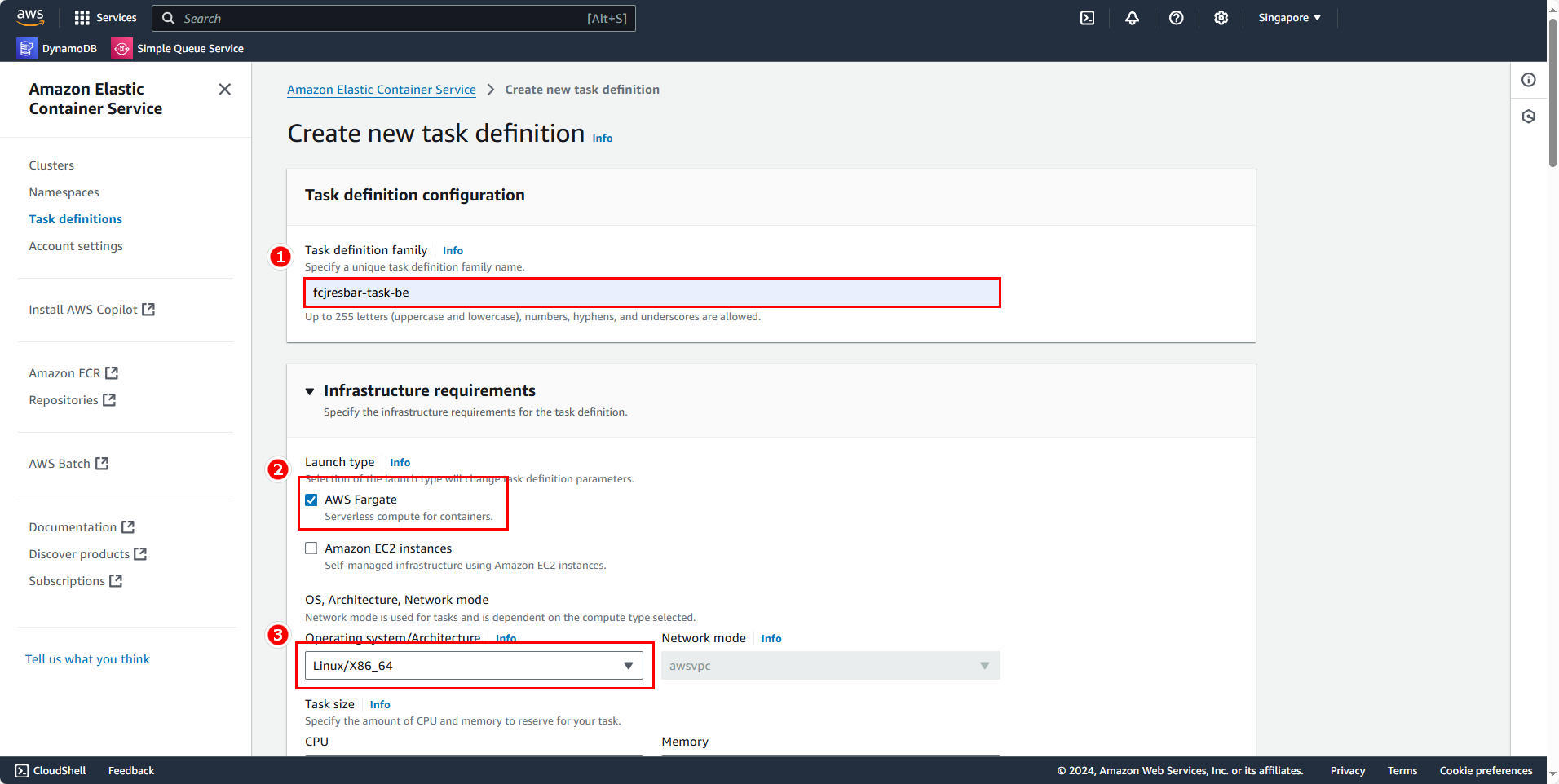1559x784 pixels.
Task: Open AWS Batch sidebar link
Action: (x=60, y=464)
